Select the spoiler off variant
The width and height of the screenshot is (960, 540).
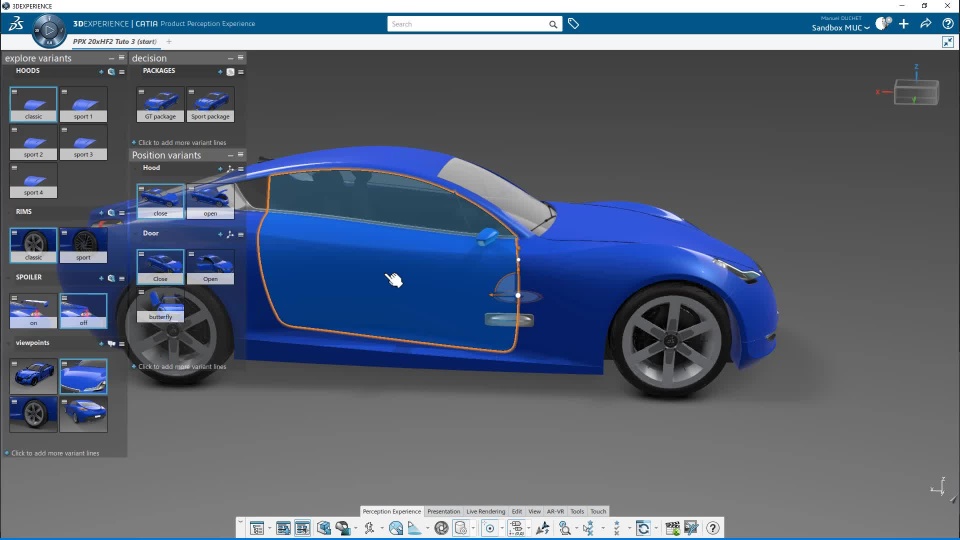83,311
